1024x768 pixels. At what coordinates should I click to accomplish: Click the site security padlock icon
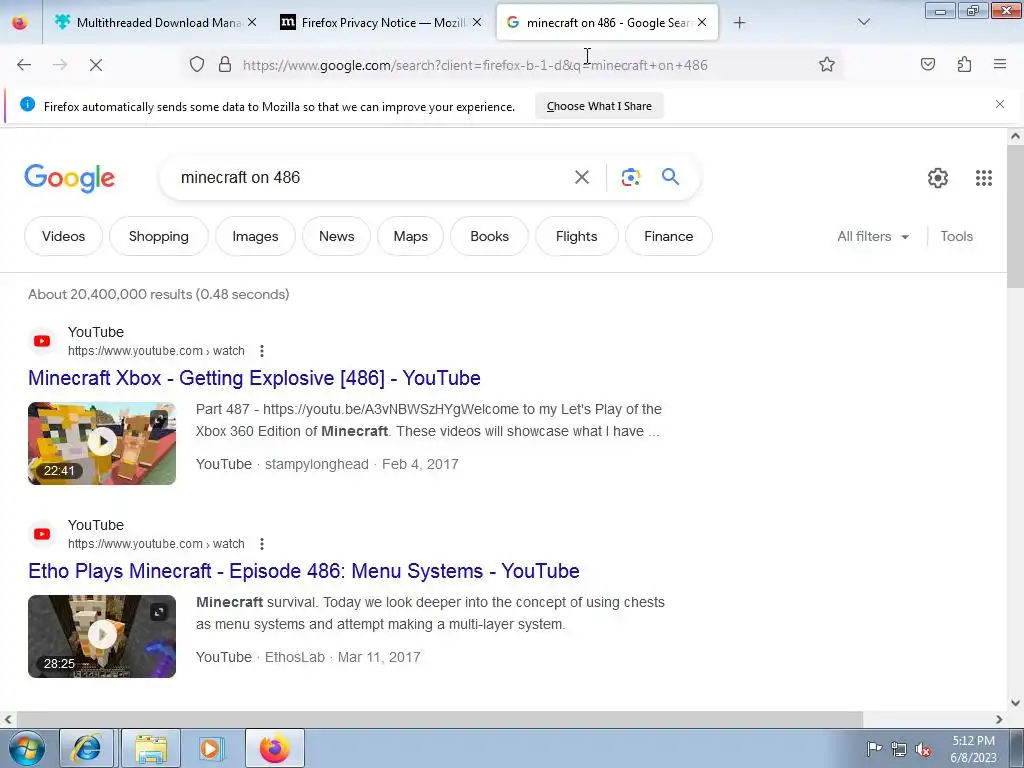(225, 64)
